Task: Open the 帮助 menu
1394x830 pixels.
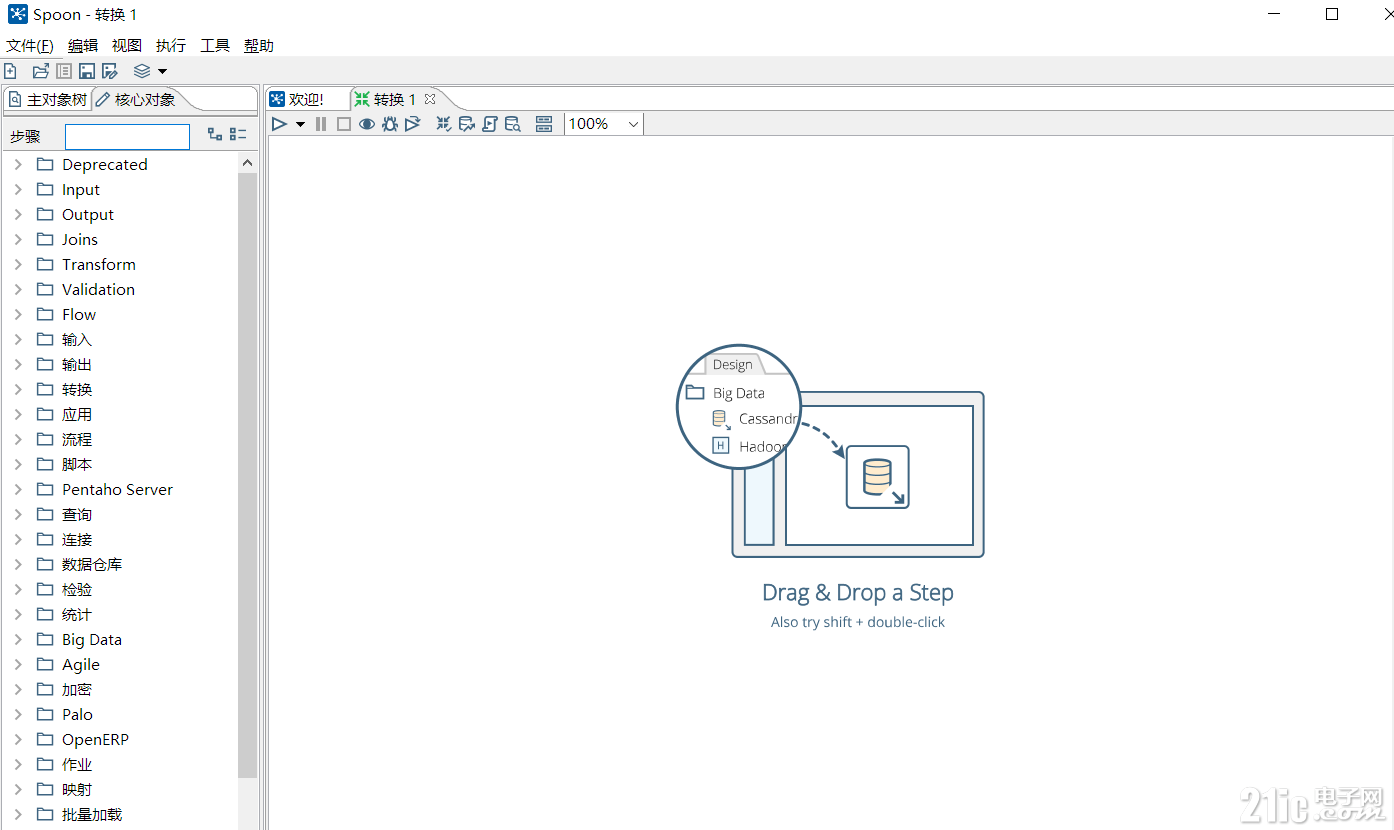Action: click(259, 46)
